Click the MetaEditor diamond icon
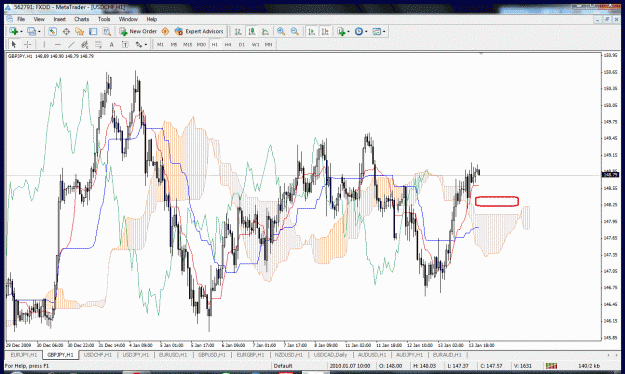Image resolution: width=625 pixels, height=374 pixels. 165,31
